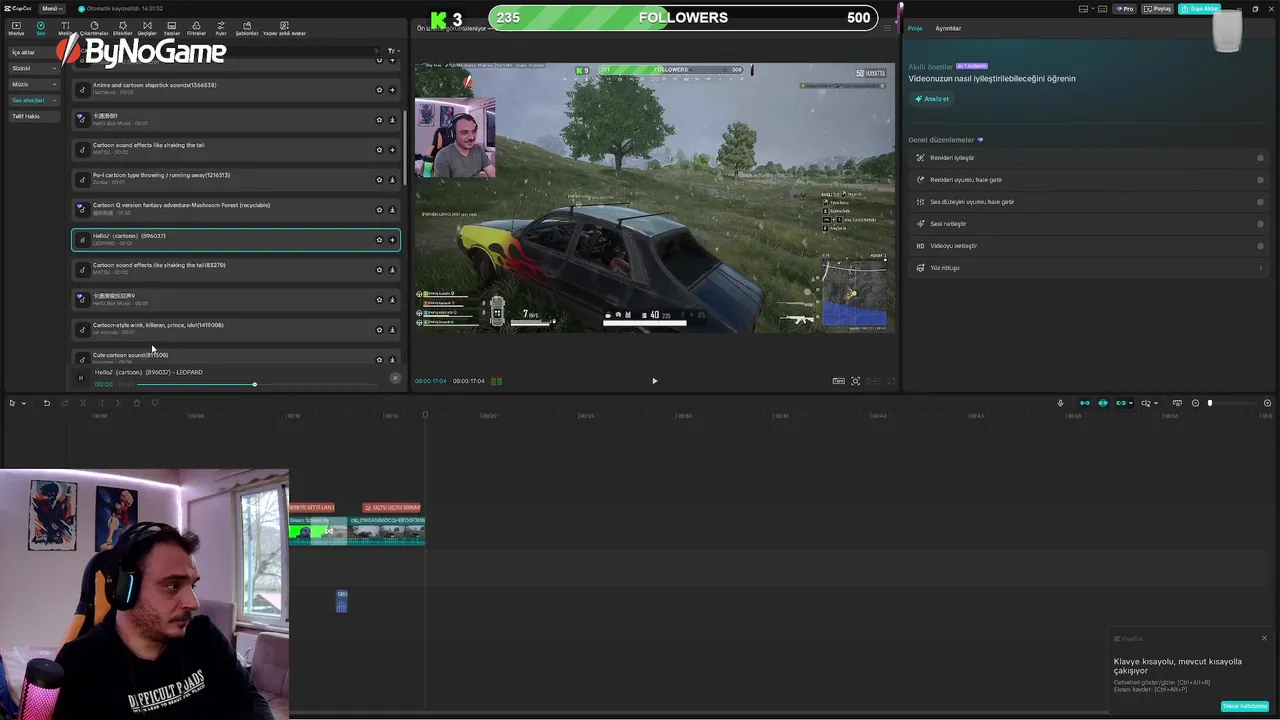Select Cute cartoon sound row

click(x=236, y=357)
